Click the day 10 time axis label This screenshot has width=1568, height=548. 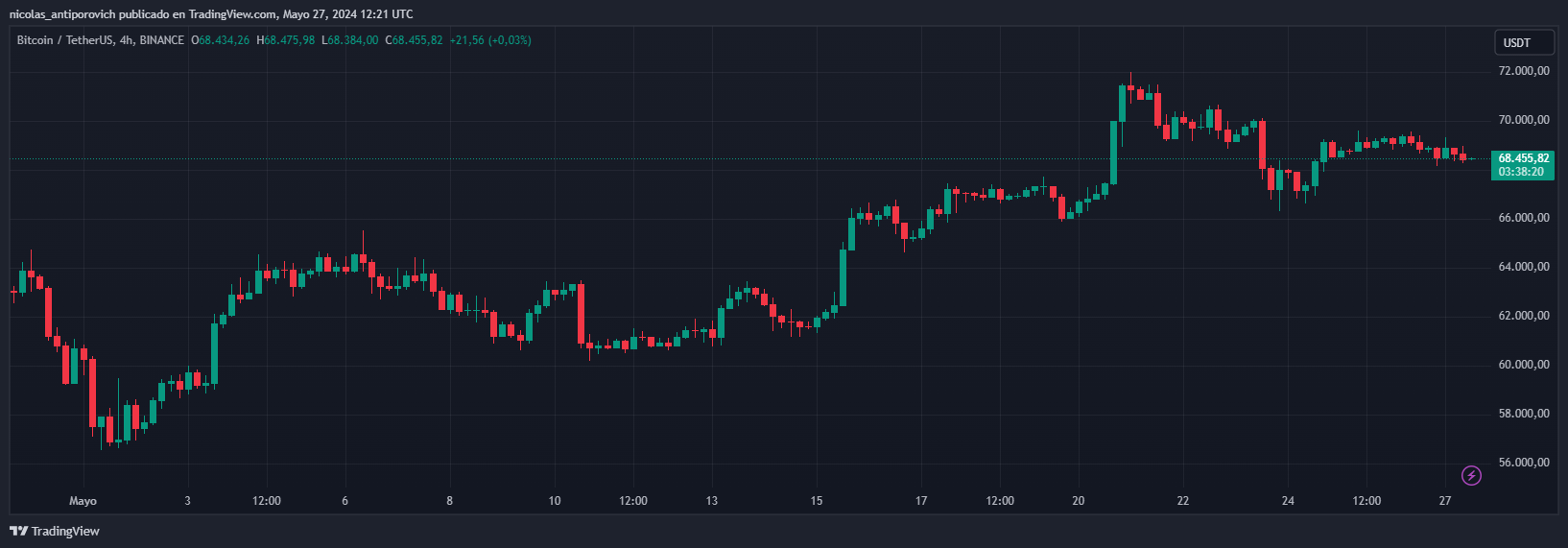(555, 501)
